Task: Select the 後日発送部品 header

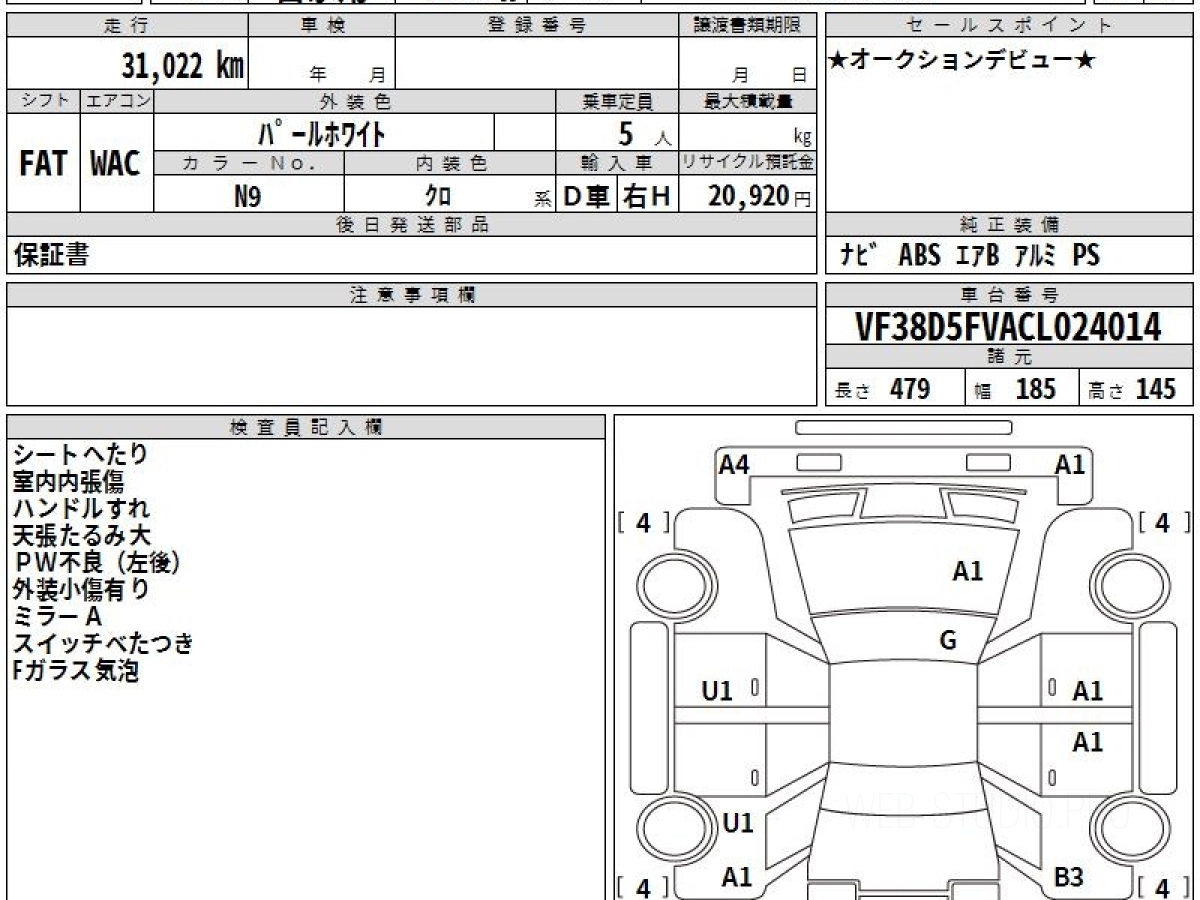Action: 411,225
